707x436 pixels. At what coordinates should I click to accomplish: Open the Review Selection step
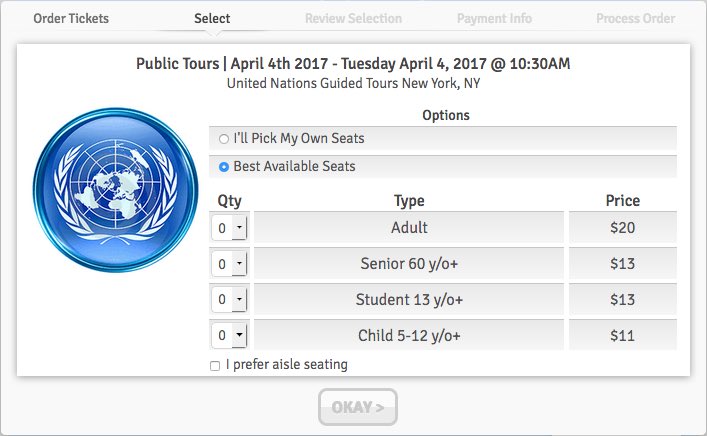(354, 18)
